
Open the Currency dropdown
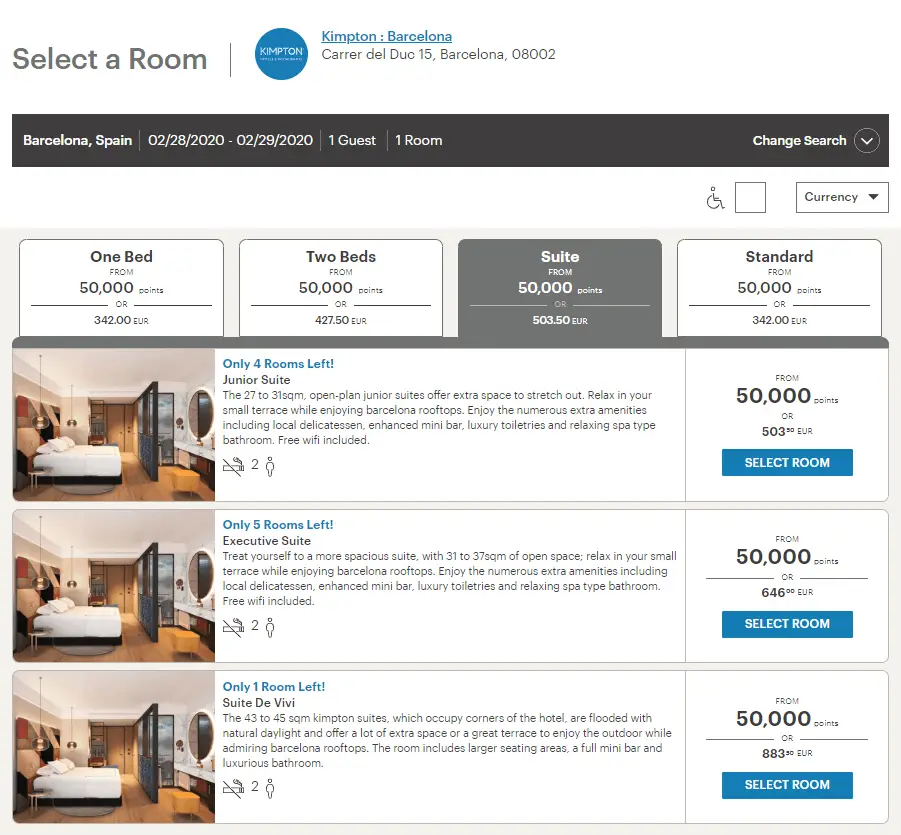[842, 197]
